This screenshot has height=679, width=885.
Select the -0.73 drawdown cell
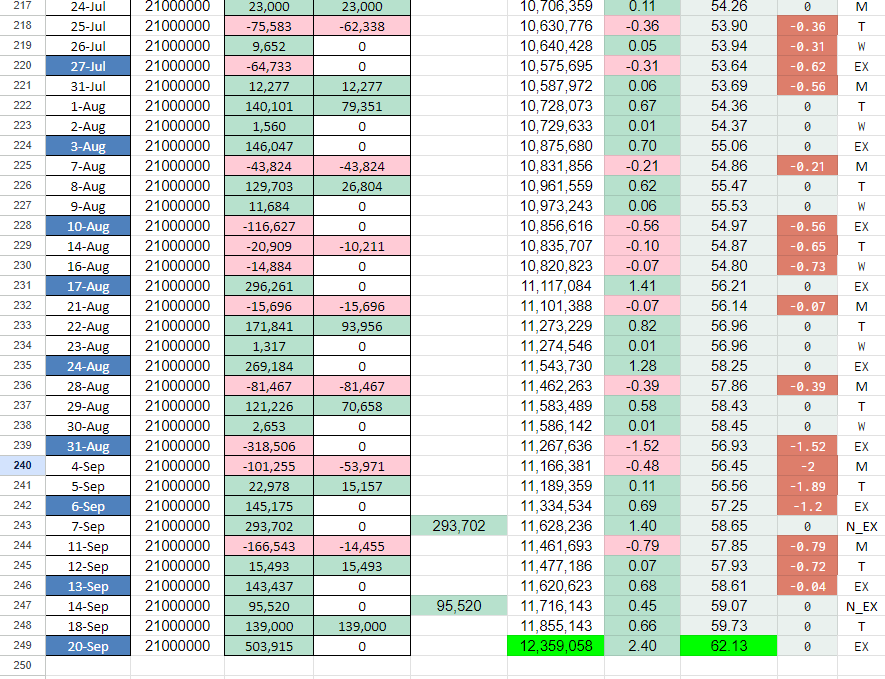coord(807,266)
